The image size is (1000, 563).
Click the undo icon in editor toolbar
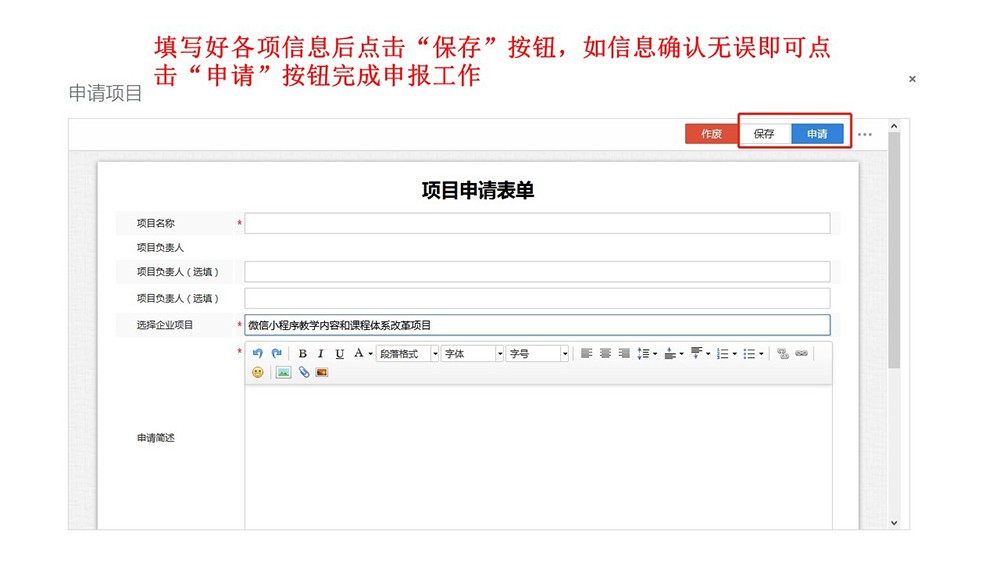click(x=257, y=353)
